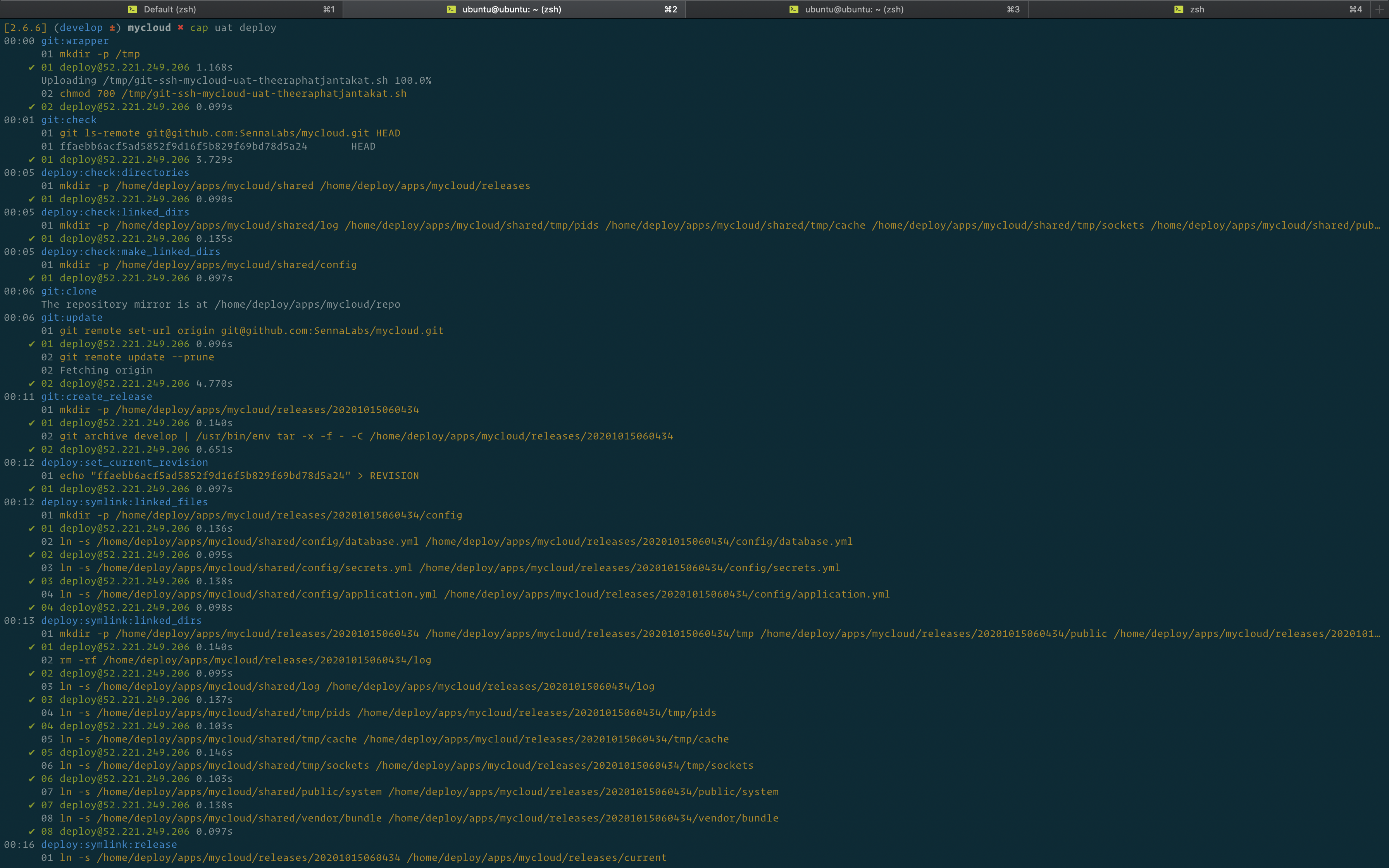This screenshot has height=868, width=1389.
Task: Select the ubuntu@ubuntu ⌘2 tab
Action: pos(514,9)
